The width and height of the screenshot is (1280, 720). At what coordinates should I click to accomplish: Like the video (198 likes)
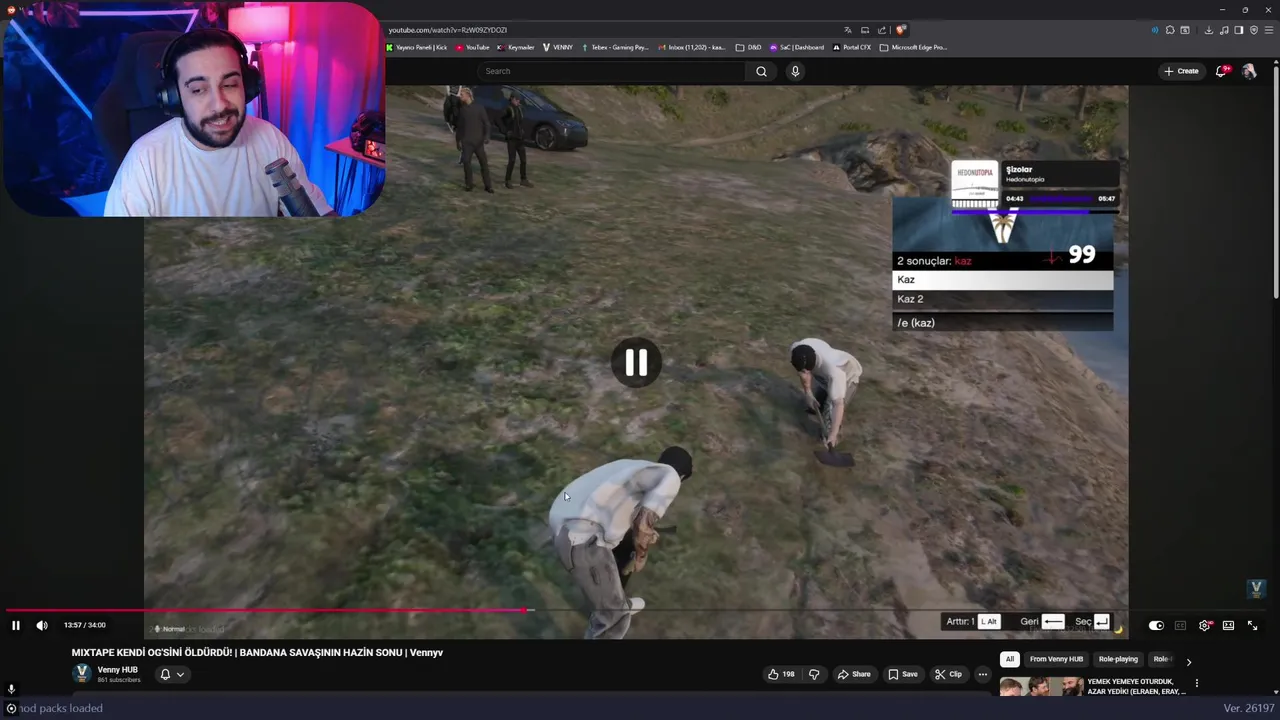781,674
